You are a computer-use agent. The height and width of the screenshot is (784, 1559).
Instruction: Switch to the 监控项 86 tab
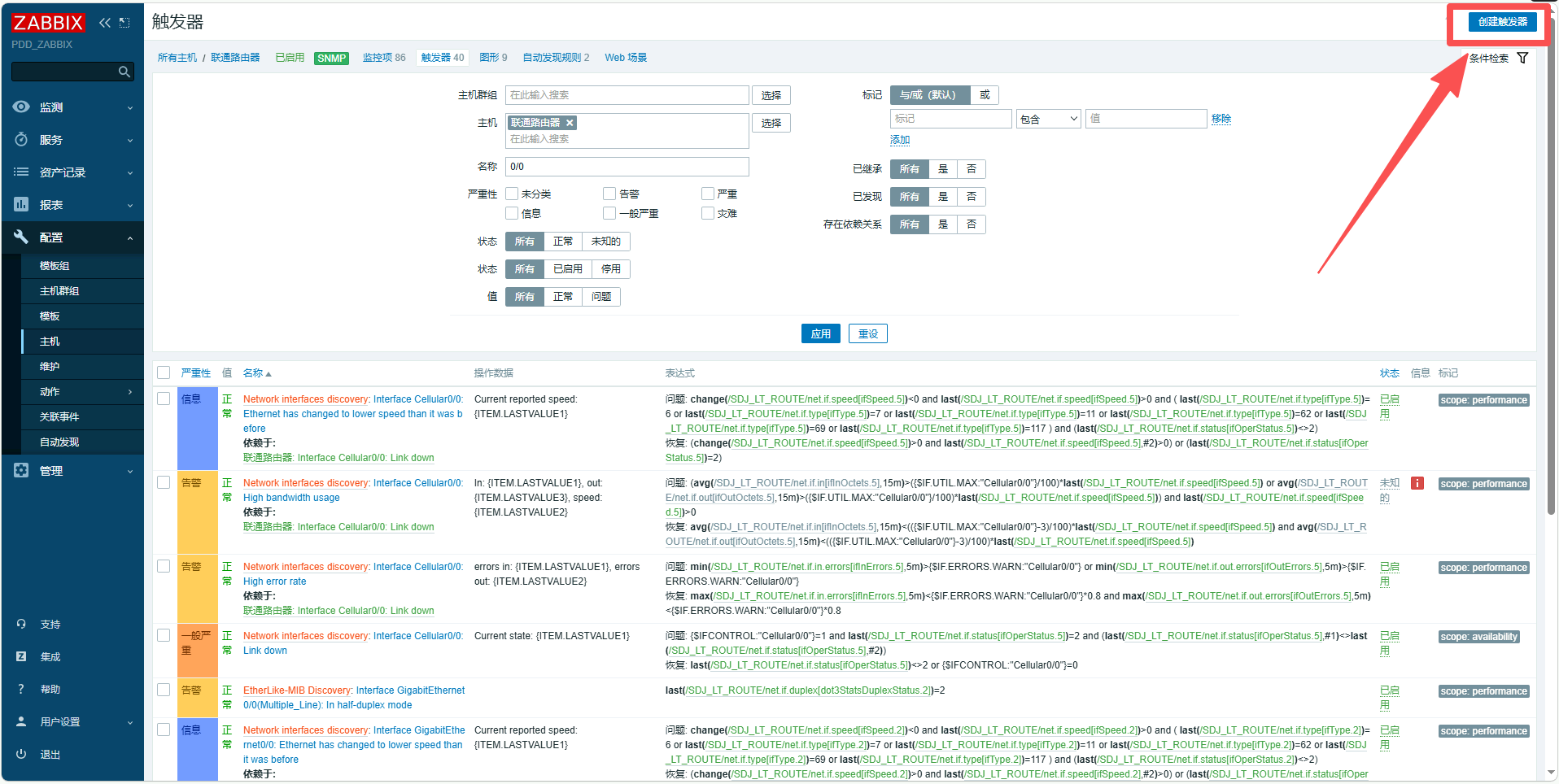(x=383, y=58)
